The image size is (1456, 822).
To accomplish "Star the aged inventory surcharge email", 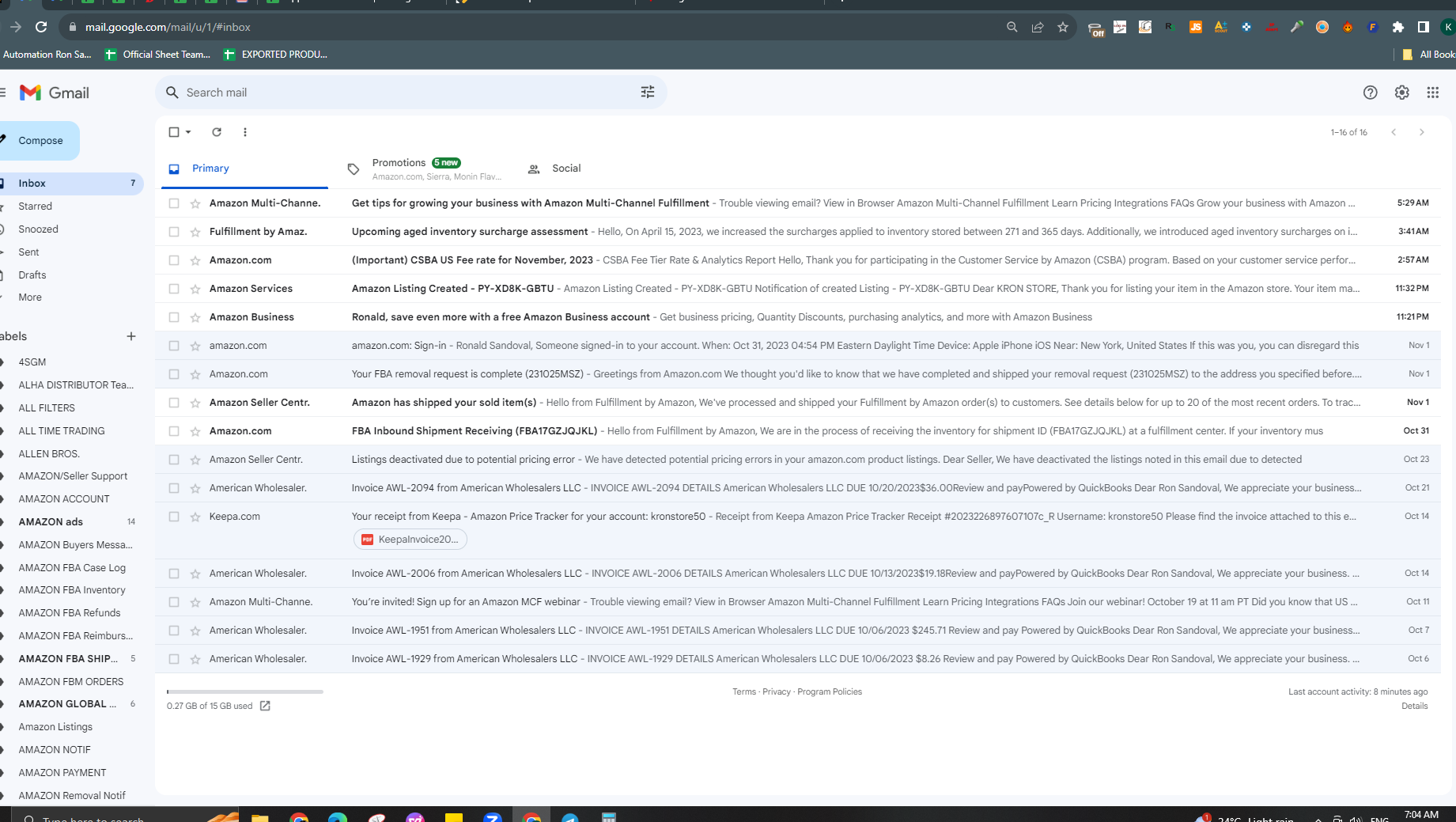I will (x=195, y=232).
